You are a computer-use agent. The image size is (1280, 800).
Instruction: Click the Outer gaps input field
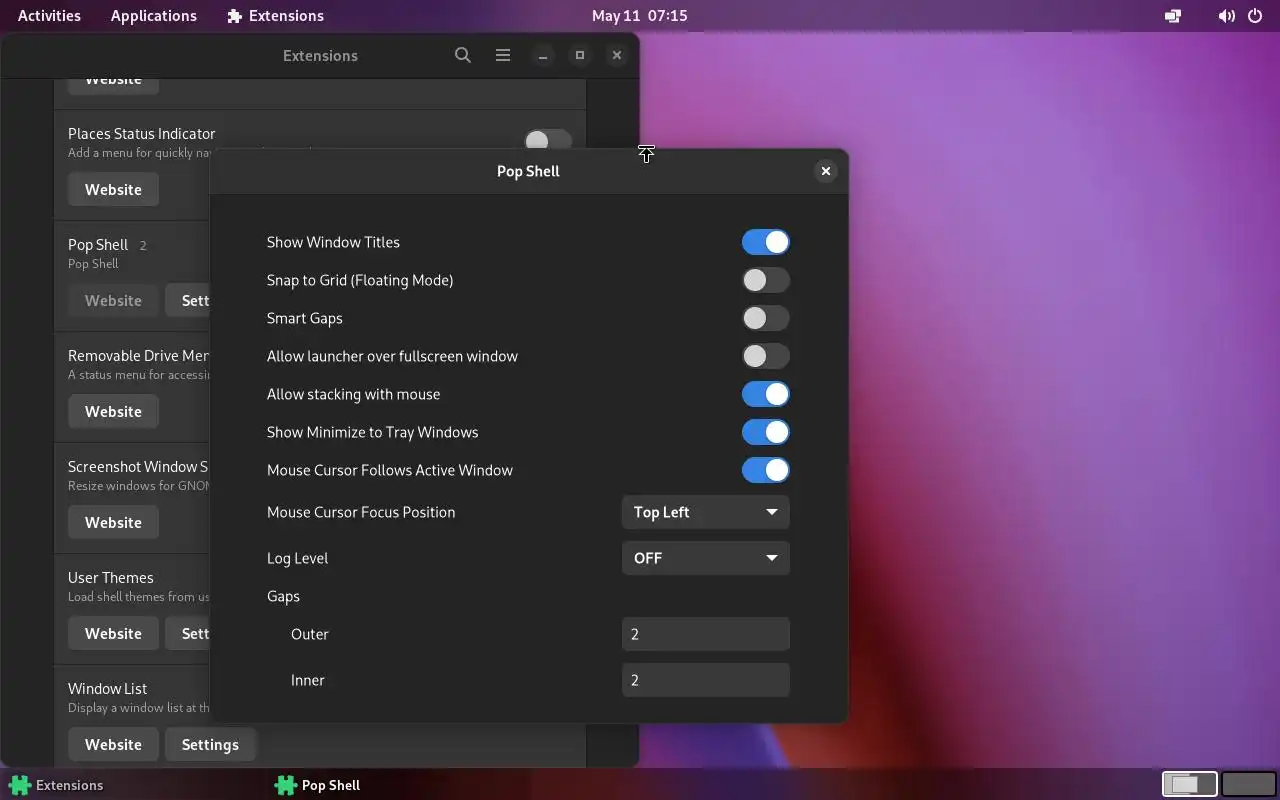(x=706, y=634)
